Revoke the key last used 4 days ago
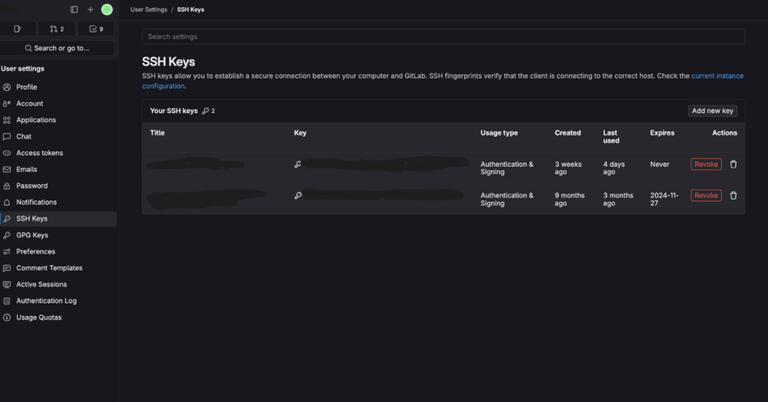Screen dimensions: 768x402 click(x=705, y=164)
